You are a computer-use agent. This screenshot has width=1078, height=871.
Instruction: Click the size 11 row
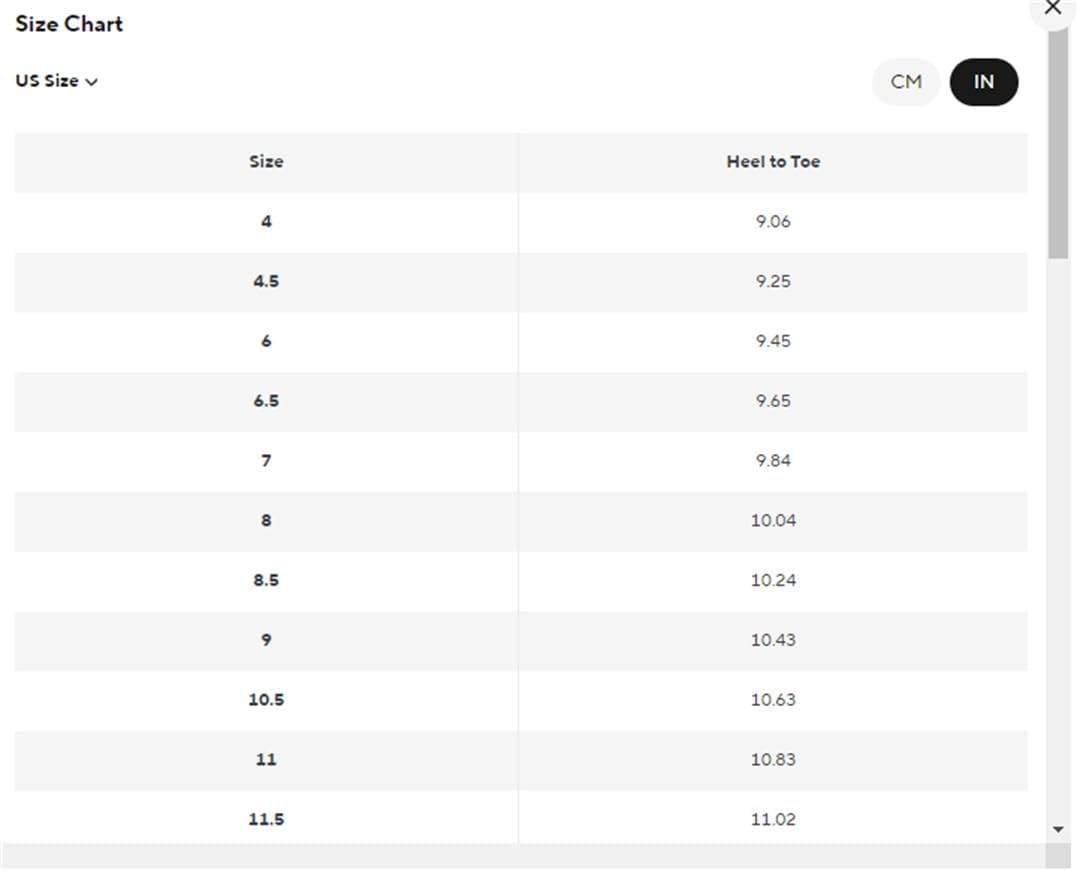(521, 760)
